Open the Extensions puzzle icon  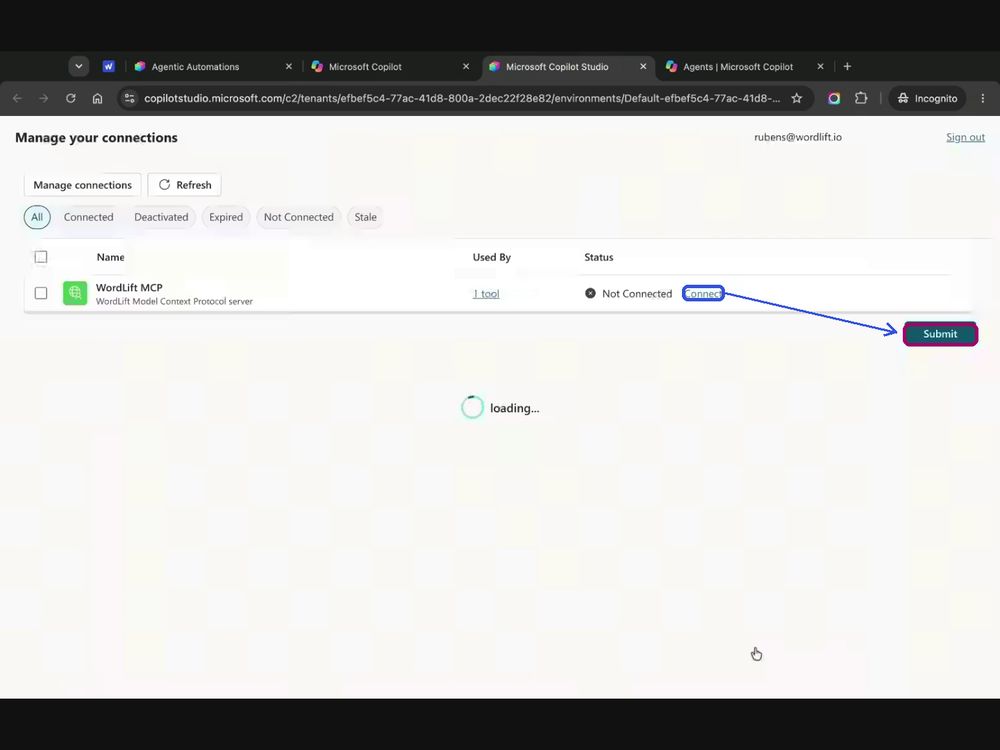(861, 98)
